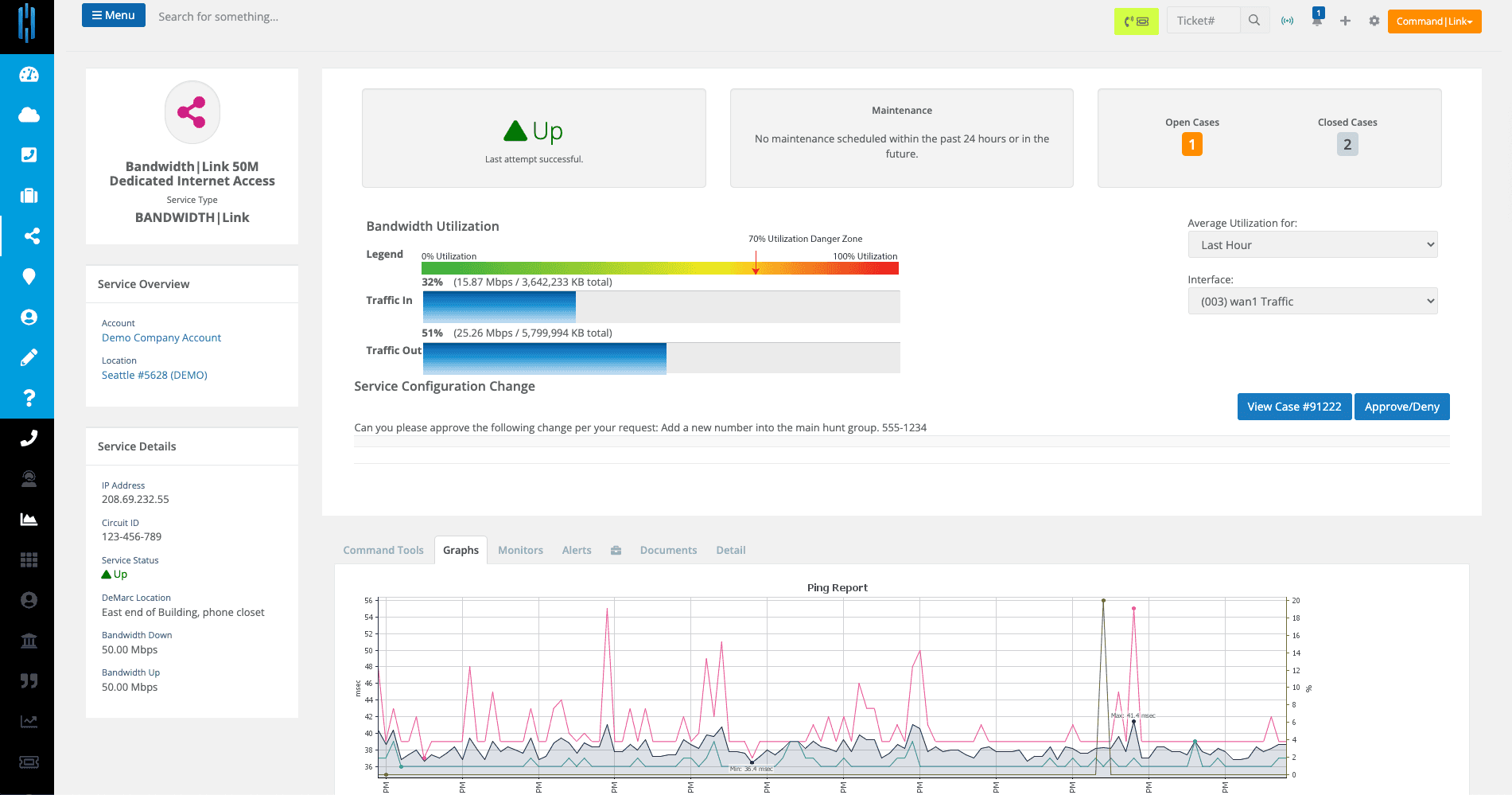This screenshot has height=795, width=1512.
Task: Open the Demo Company Account link
Action: coord(161,338)
